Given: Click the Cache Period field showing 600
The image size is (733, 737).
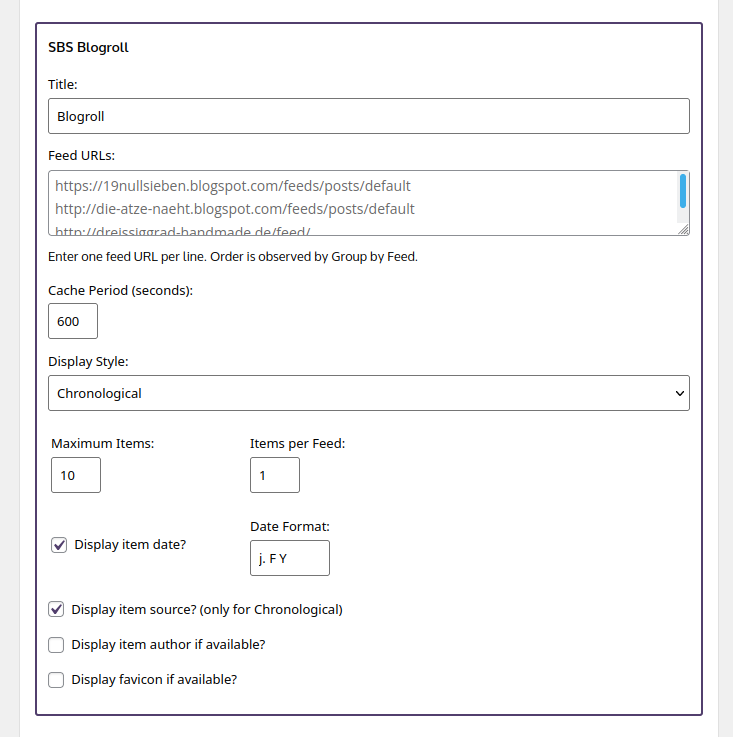Looking at the screenshot, I should [73, 321].
